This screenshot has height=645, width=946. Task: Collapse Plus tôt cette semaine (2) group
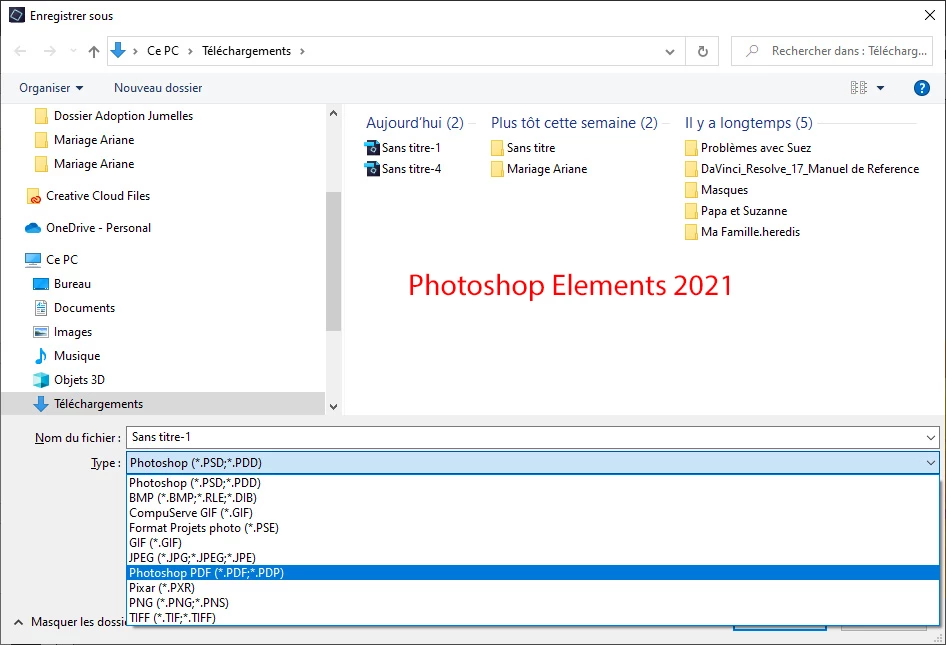[x=574, y=123]
